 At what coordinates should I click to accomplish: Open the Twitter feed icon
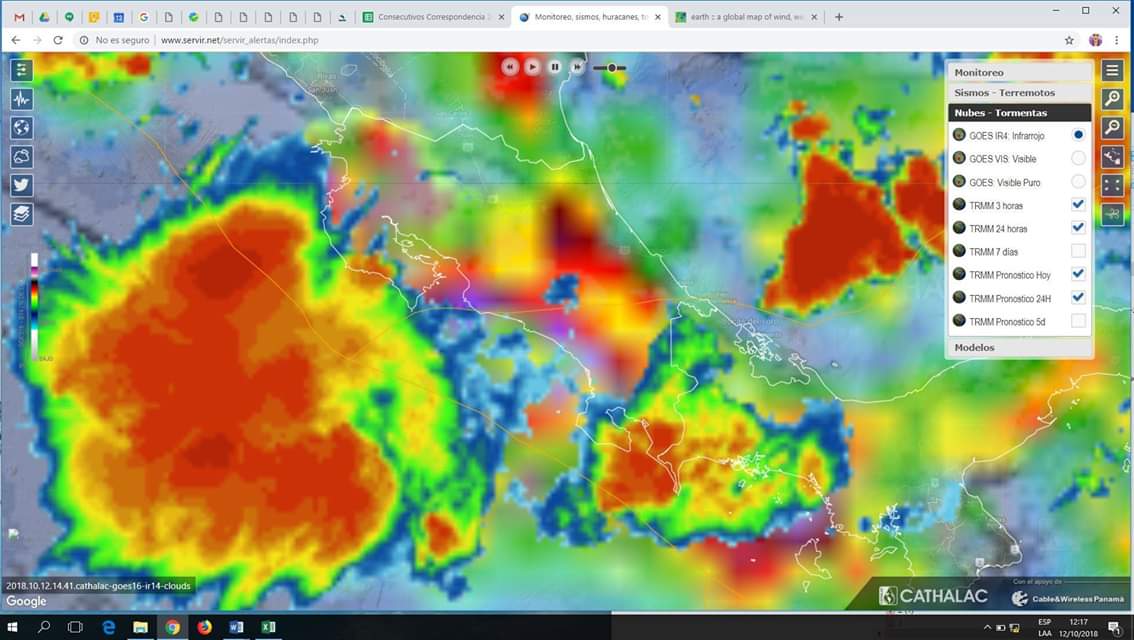[x=22, y=185]
